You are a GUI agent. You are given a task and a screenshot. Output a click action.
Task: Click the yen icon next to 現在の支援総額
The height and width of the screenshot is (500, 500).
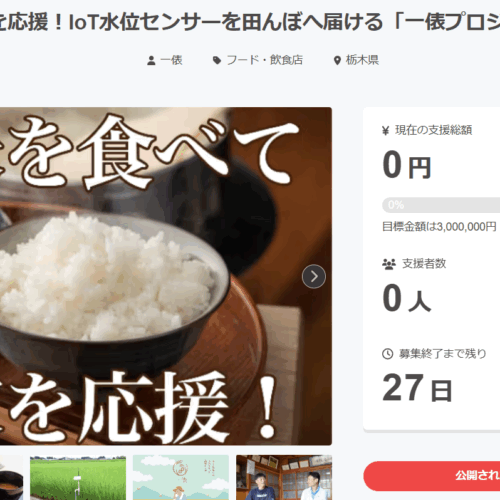click(x=385, y=130)
